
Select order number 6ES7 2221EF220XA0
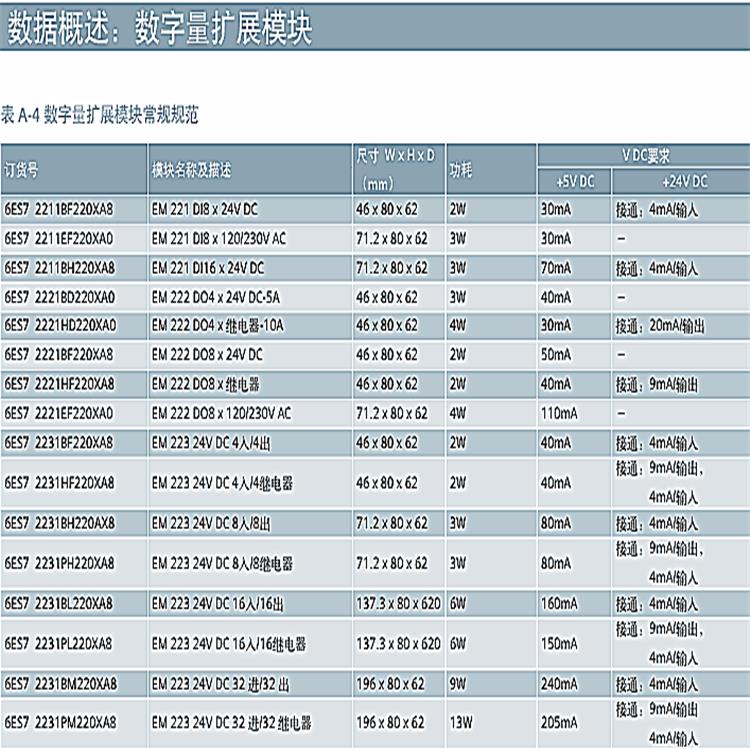(x=59, y=413)
